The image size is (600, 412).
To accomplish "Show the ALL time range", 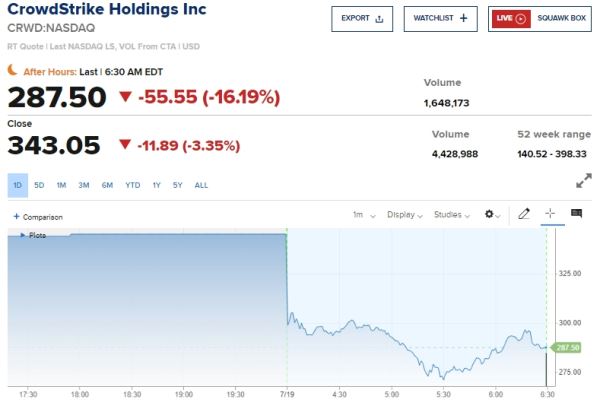I will 201,185.
